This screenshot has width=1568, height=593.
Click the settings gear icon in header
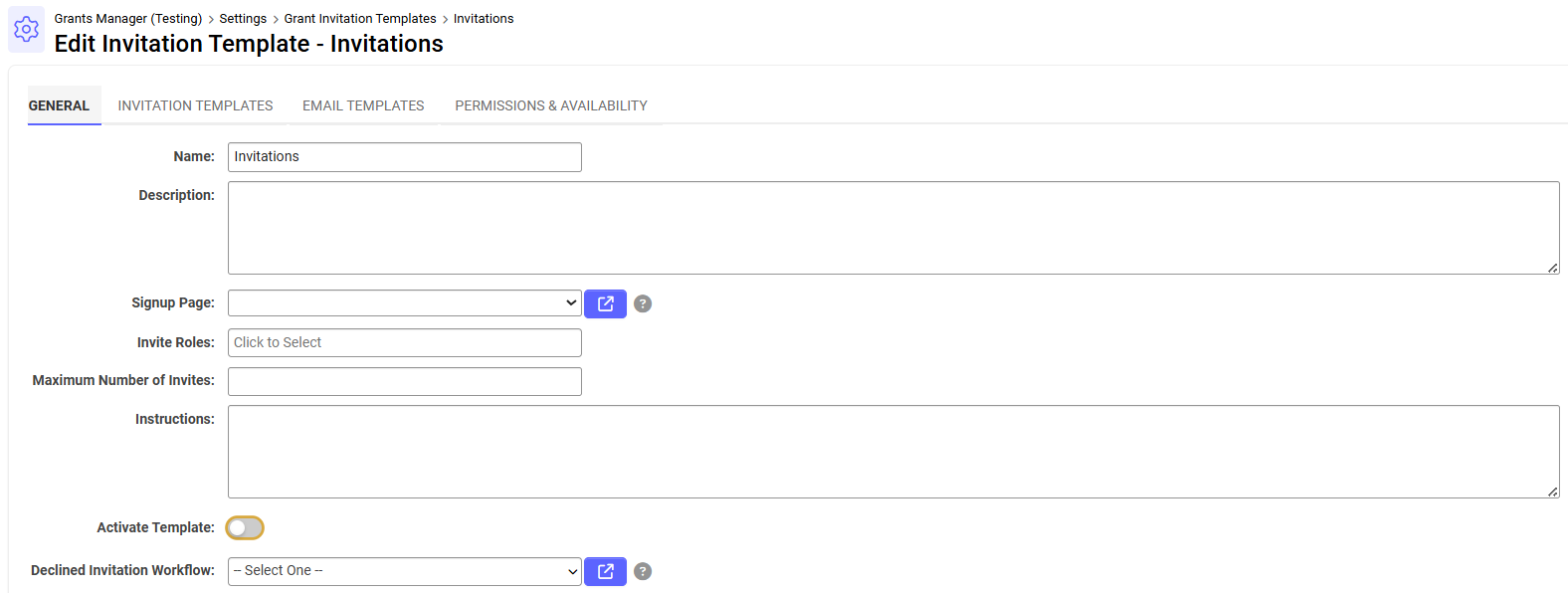click(27, 30)
